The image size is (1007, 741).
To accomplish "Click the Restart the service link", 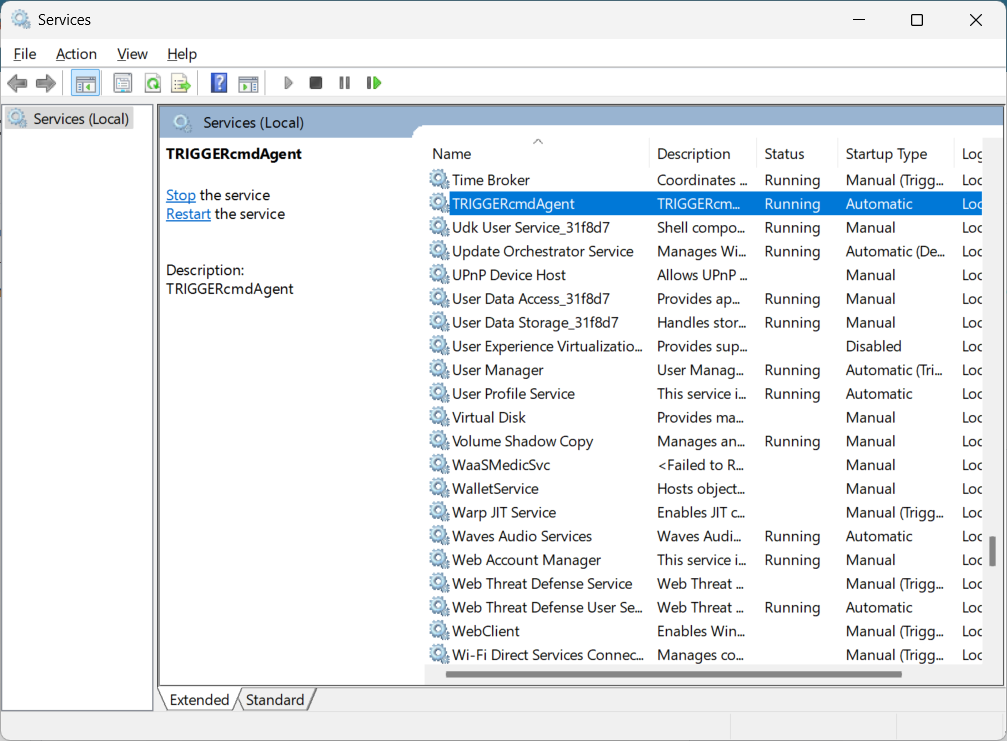I will pos(188,214).
